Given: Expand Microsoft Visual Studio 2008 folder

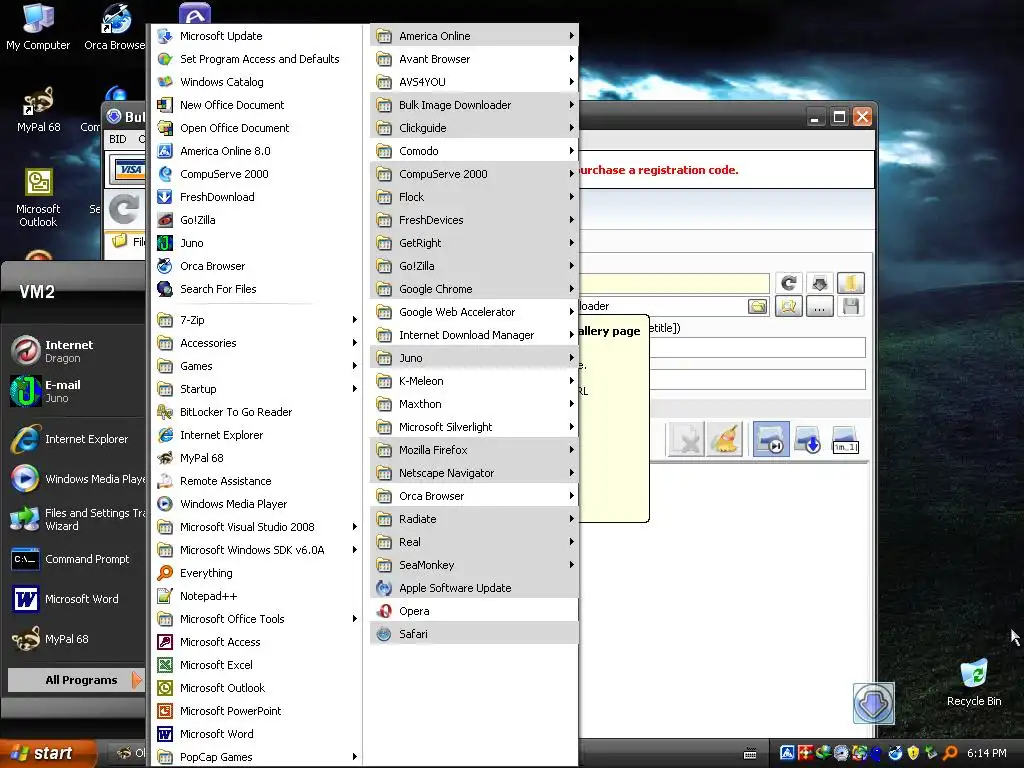Looking at the screenshot, I should click(x=256, y=526).
